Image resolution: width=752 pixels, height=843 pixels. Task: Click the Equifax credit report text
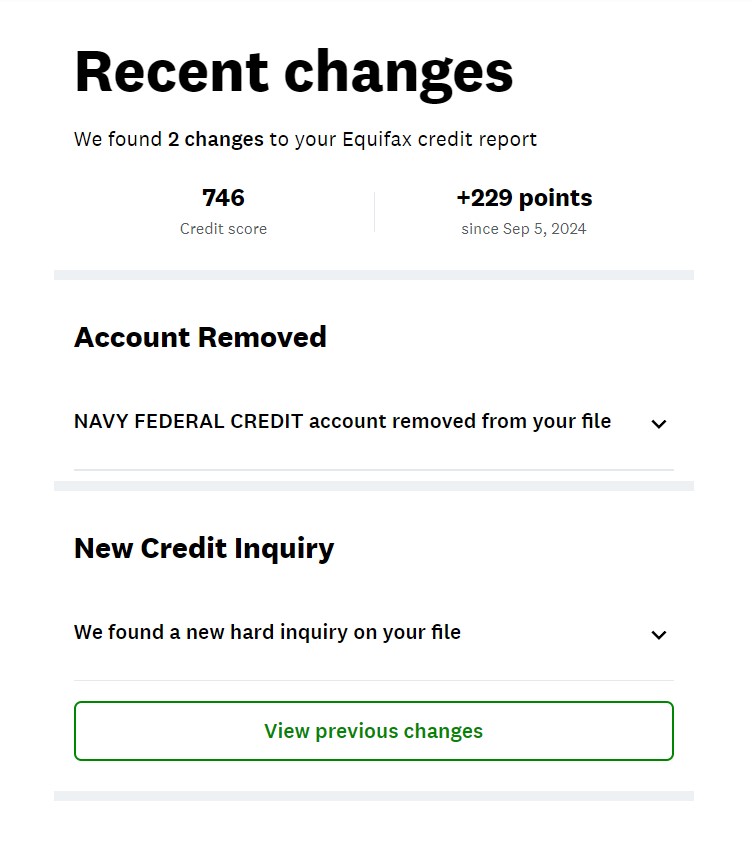tap(440, 139)
